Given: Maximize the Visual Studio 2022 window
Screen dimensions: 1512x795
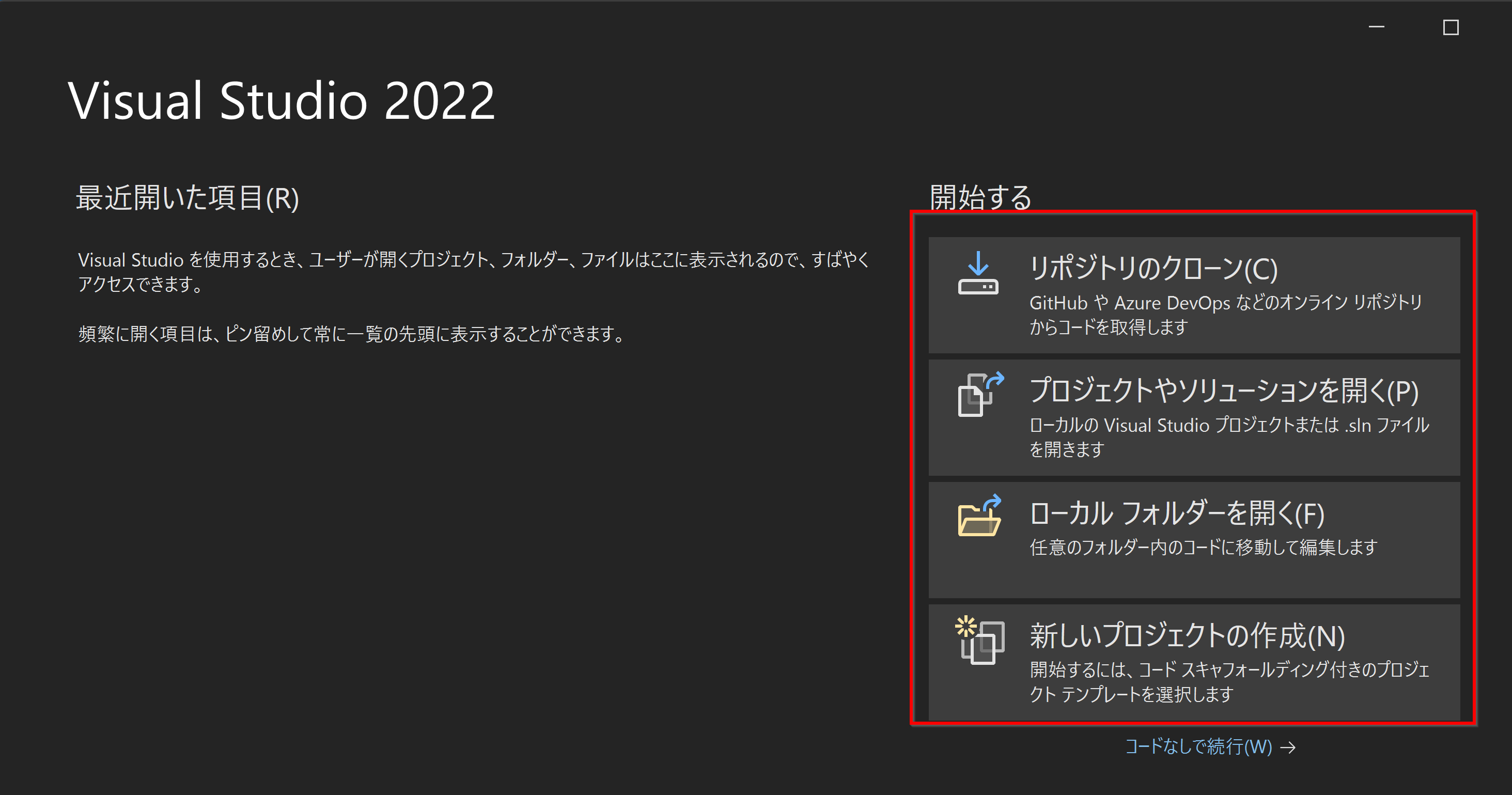Looking at the screenshot, I should click(x=1451, y=27).
